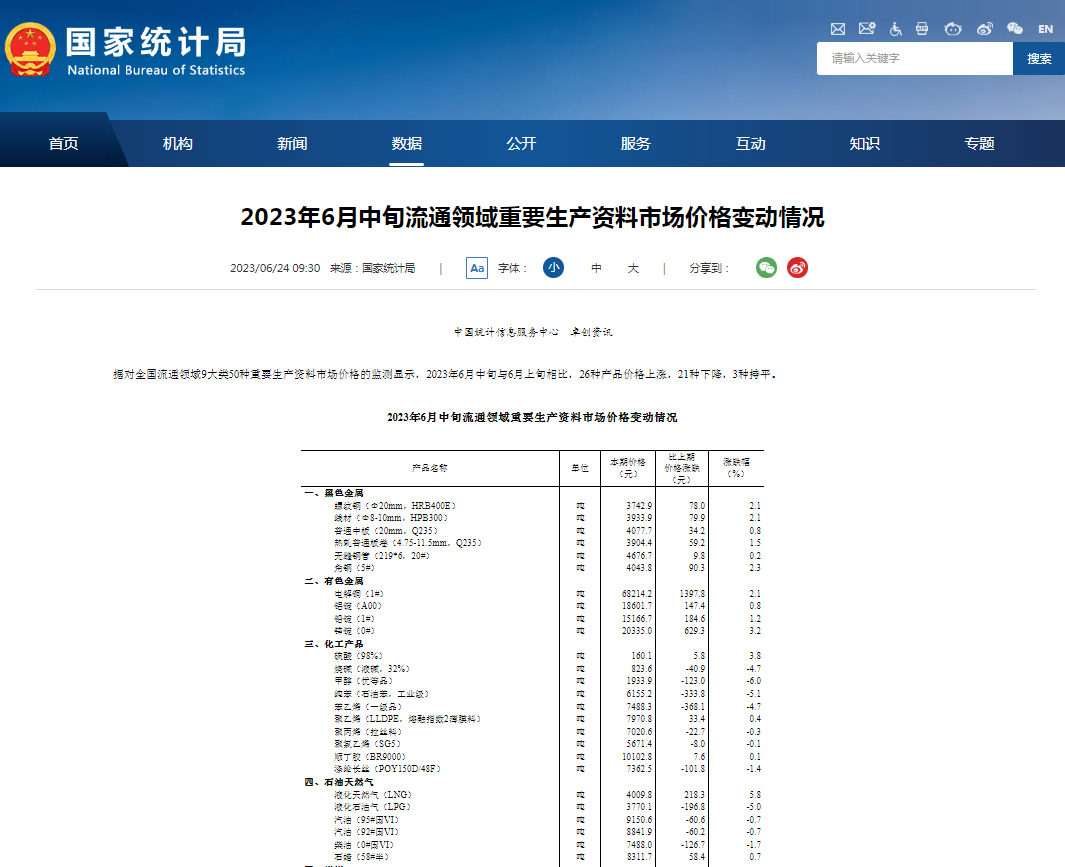Open the mail envelope icon in header
Viewport: 1065px width, 867px height.
point(838,29)
